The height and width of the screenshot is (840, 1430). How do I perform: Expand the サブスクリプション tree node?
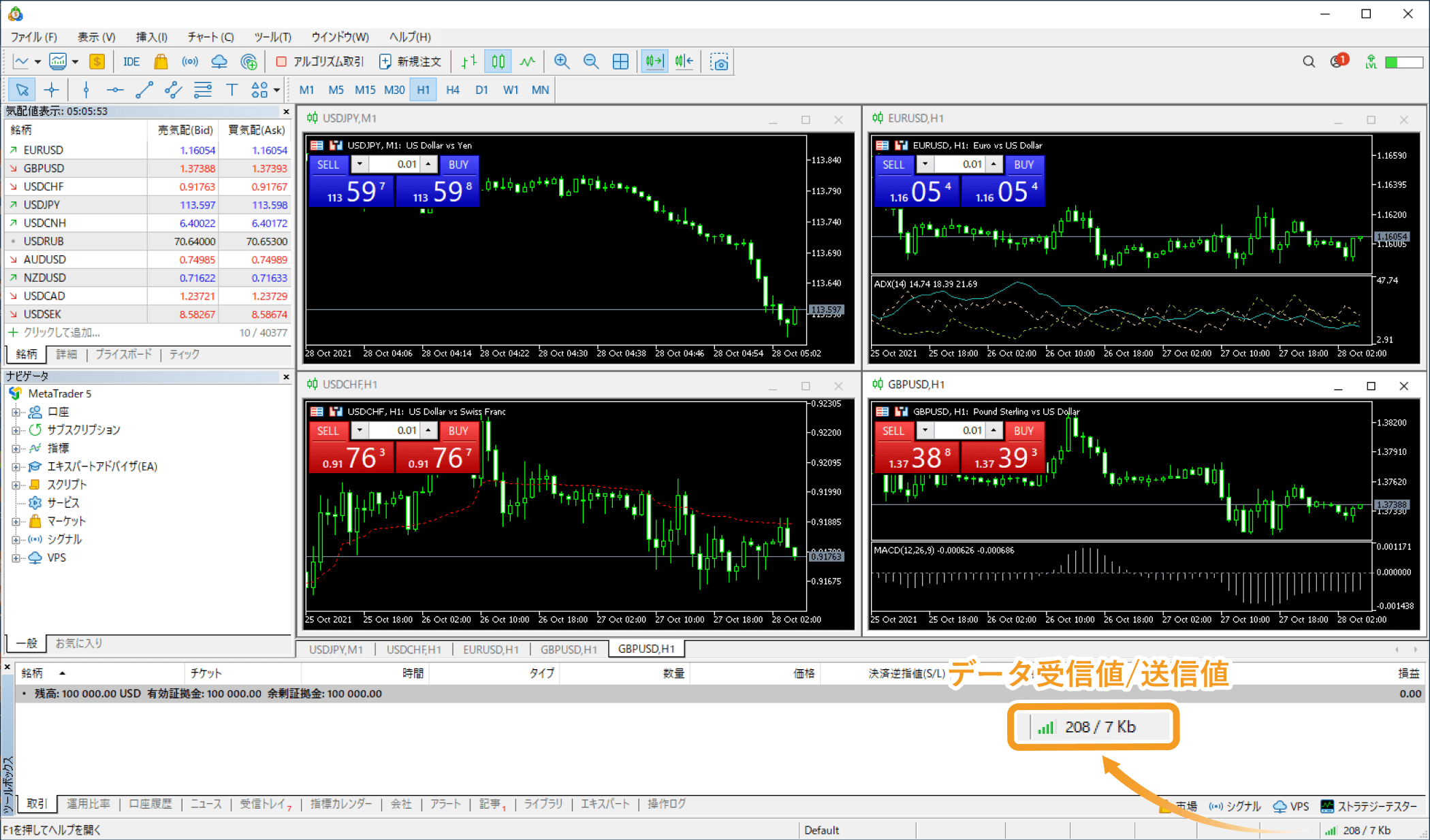16,430
